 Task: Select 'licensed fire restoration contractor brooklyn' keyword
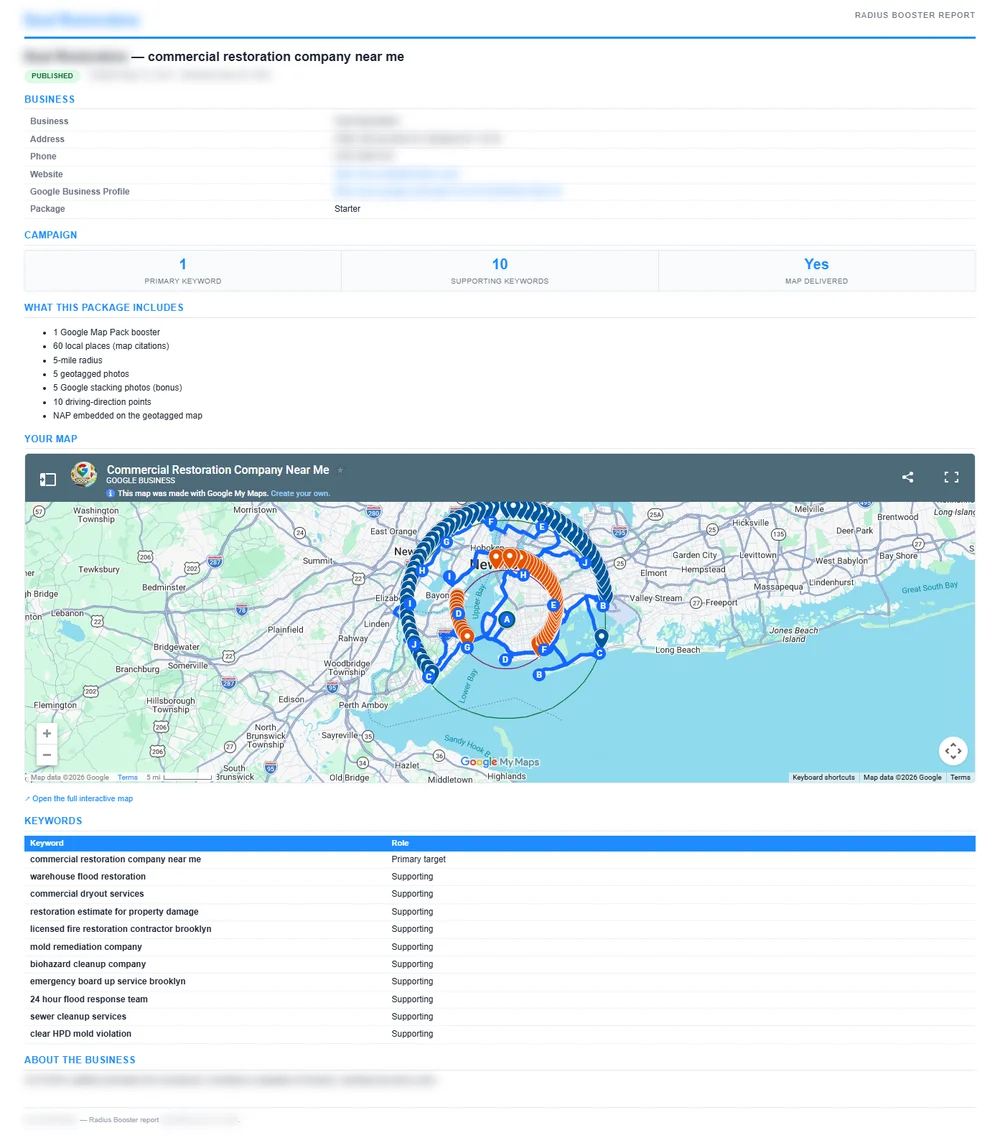pos(121,929)
